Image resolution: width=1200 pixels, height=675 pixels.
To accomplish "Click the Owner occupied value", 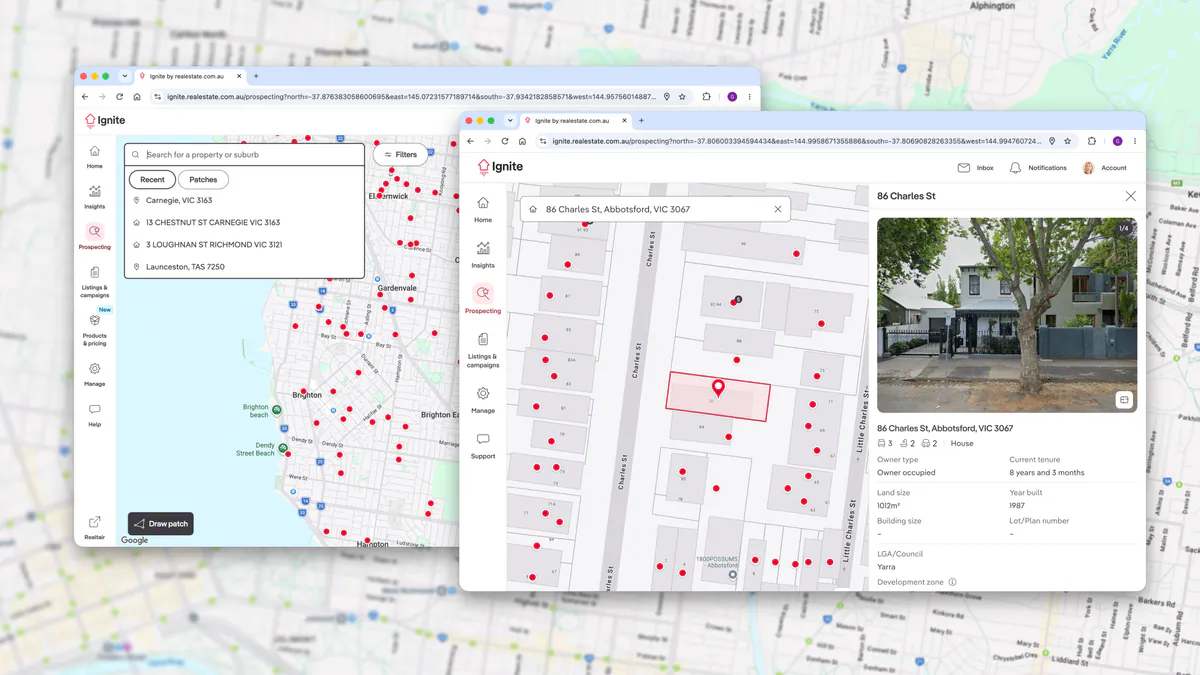I will pyautogui.click(x=904, y=473).
